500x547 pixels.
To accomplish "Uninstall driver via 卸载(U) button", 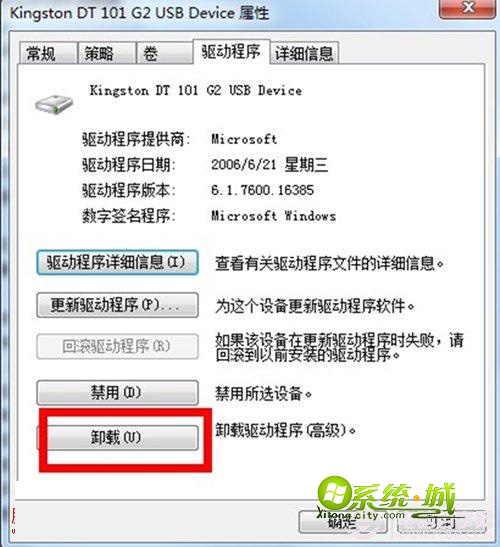I will (117, 437).
